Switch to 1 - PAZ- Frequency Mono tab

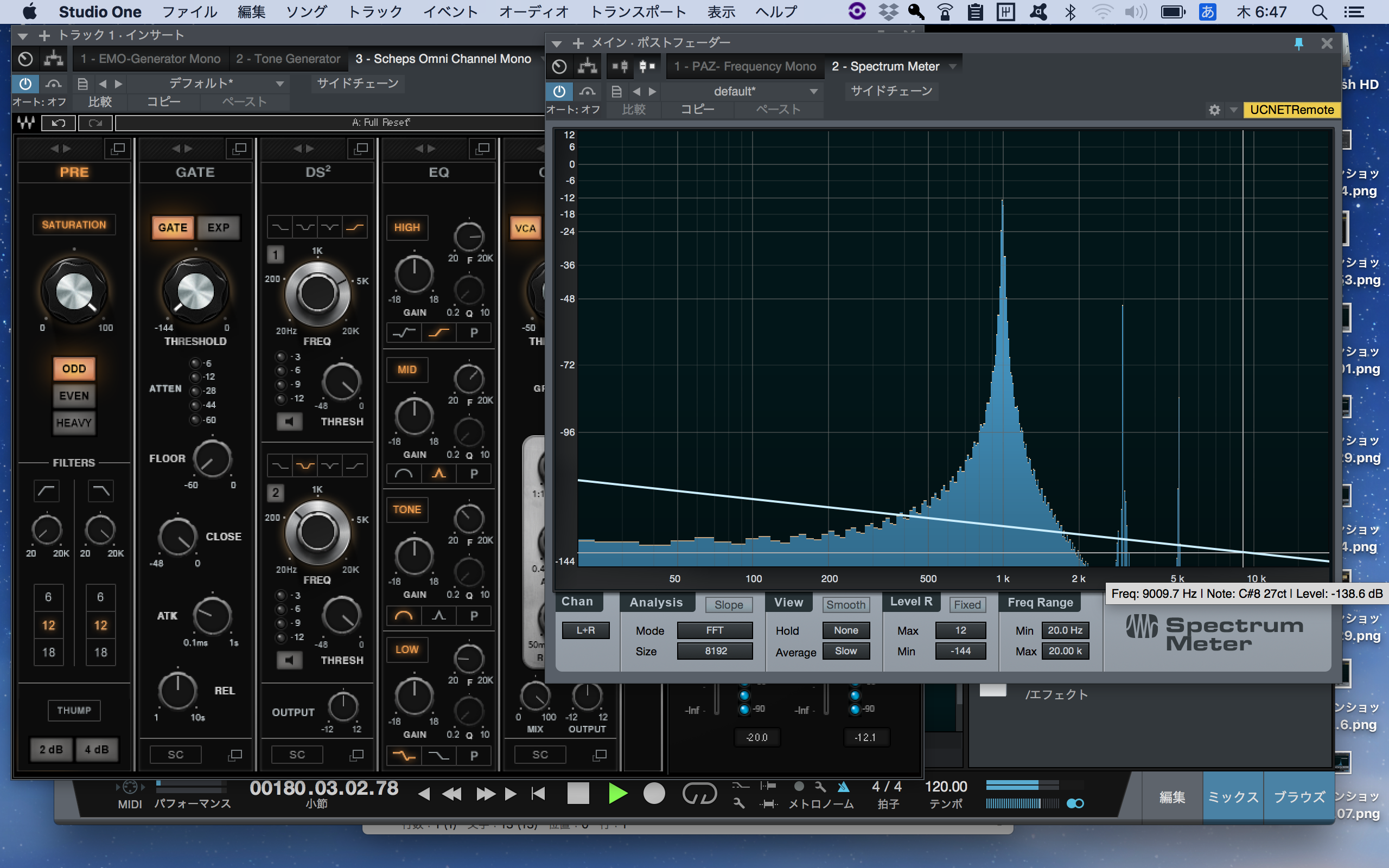745,67
